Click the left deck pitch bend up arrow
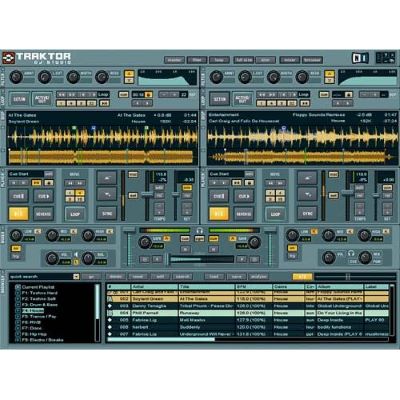400x400 pixels. [107, 178]
